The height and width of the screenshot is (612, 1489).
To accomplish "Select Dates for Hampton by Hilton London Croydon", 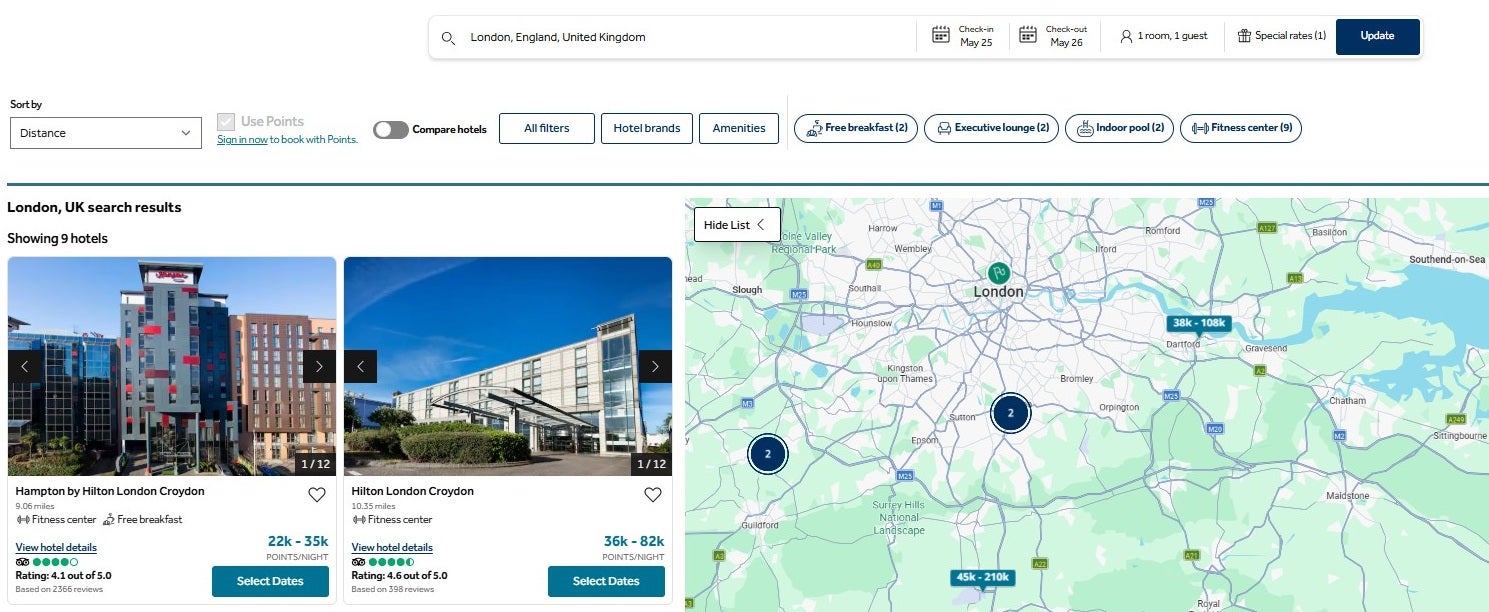I will (x=270, y=581).
